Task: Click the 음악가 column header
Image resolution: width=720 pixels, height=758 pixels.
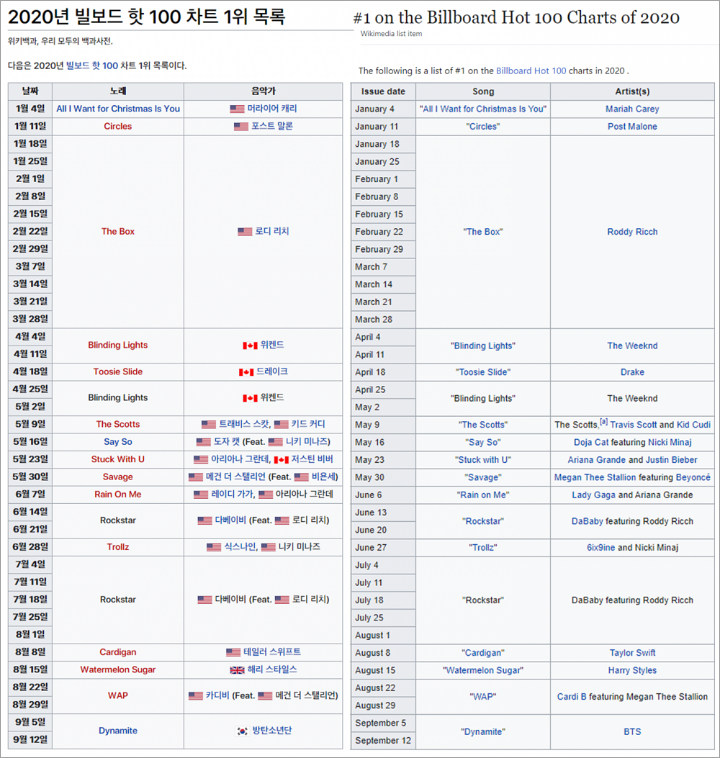Action: click(263, 91)
